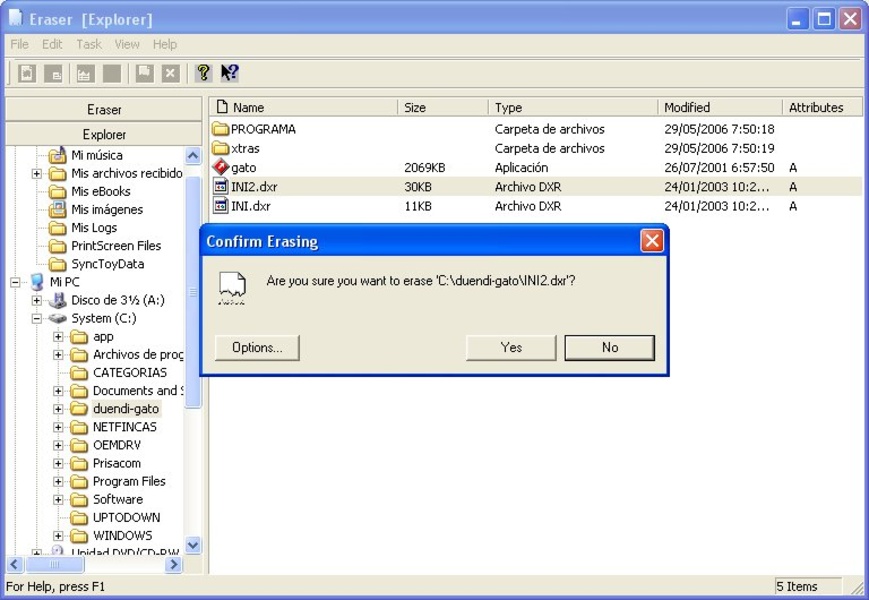Image resolution: width=869 pixels, height=600 pixels.
Task: Activate the What's This context help pointer
Action: (x=230, y=73)
